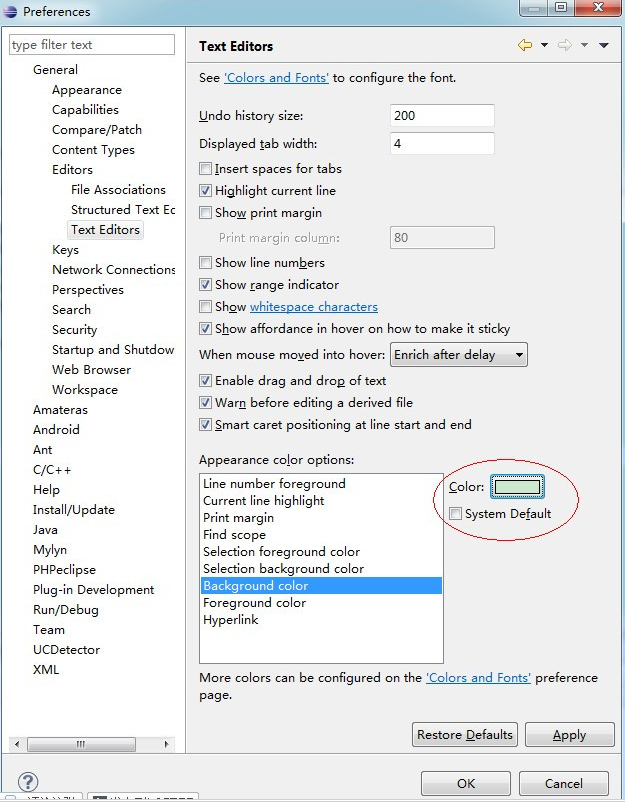Click the forward navigation arrow icon
Viewport: 625px width, 802px height.
[x=565, y=46]
